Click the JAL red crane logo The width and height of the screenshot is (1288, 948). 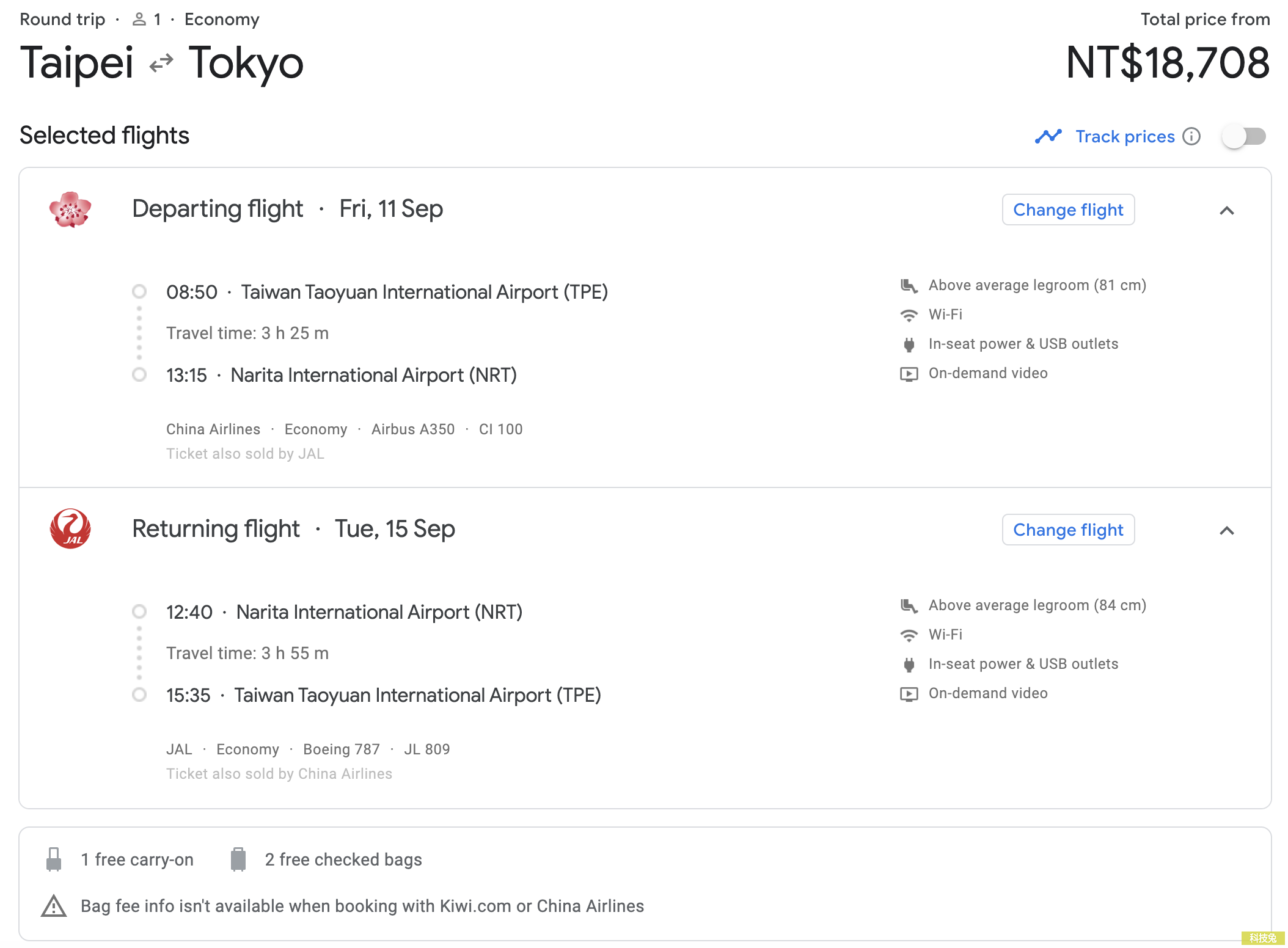[x=70, y=529]
